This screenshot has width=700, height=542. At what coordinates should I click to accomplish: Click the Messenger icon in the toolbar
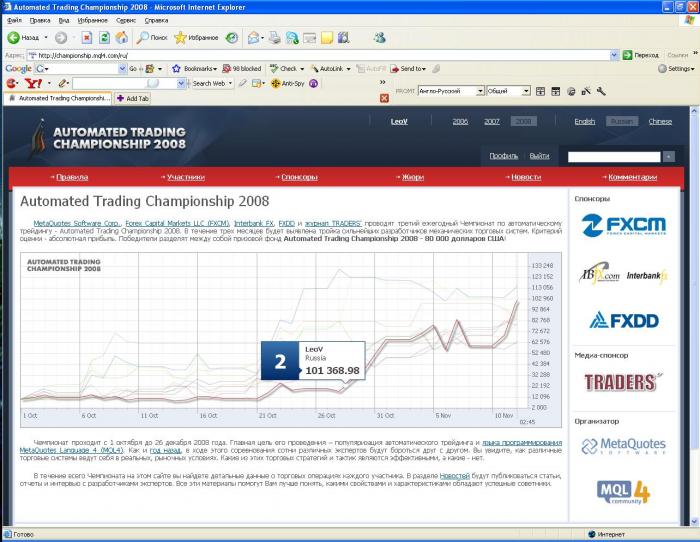point(380,38)
